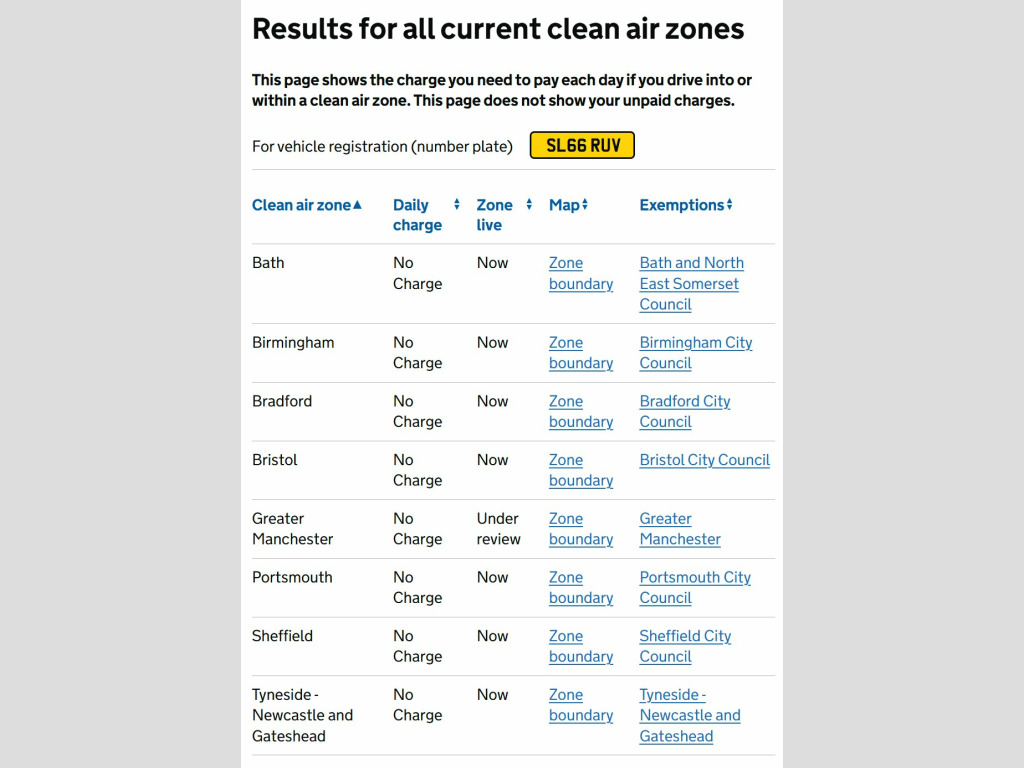Select the Clean air zone header text

tap(301, 205)
